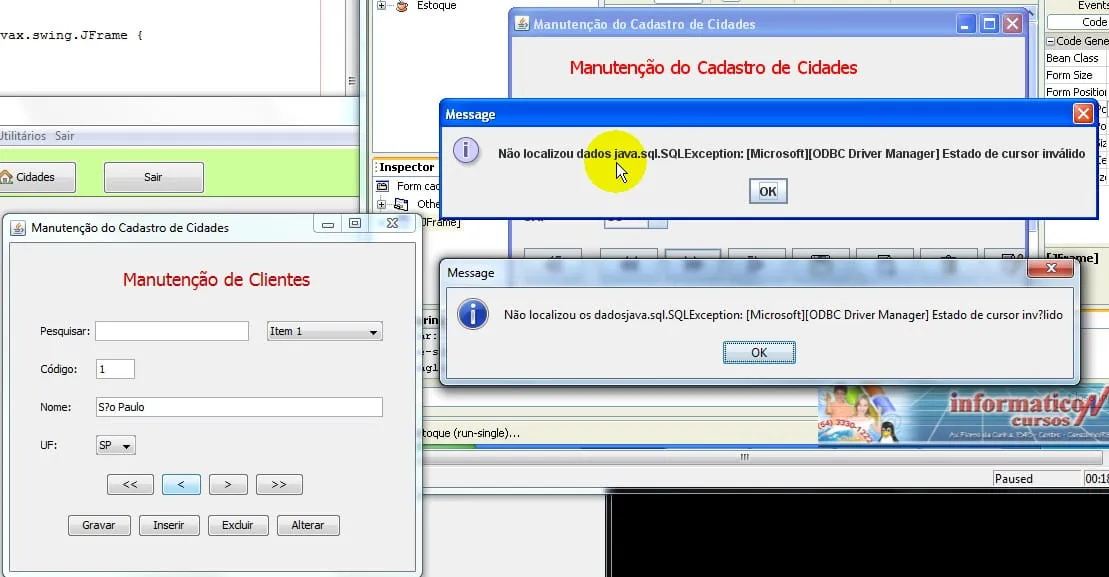Click OK in the lower Message dialog
This screenshot has height=577, width=1109.
759,352
